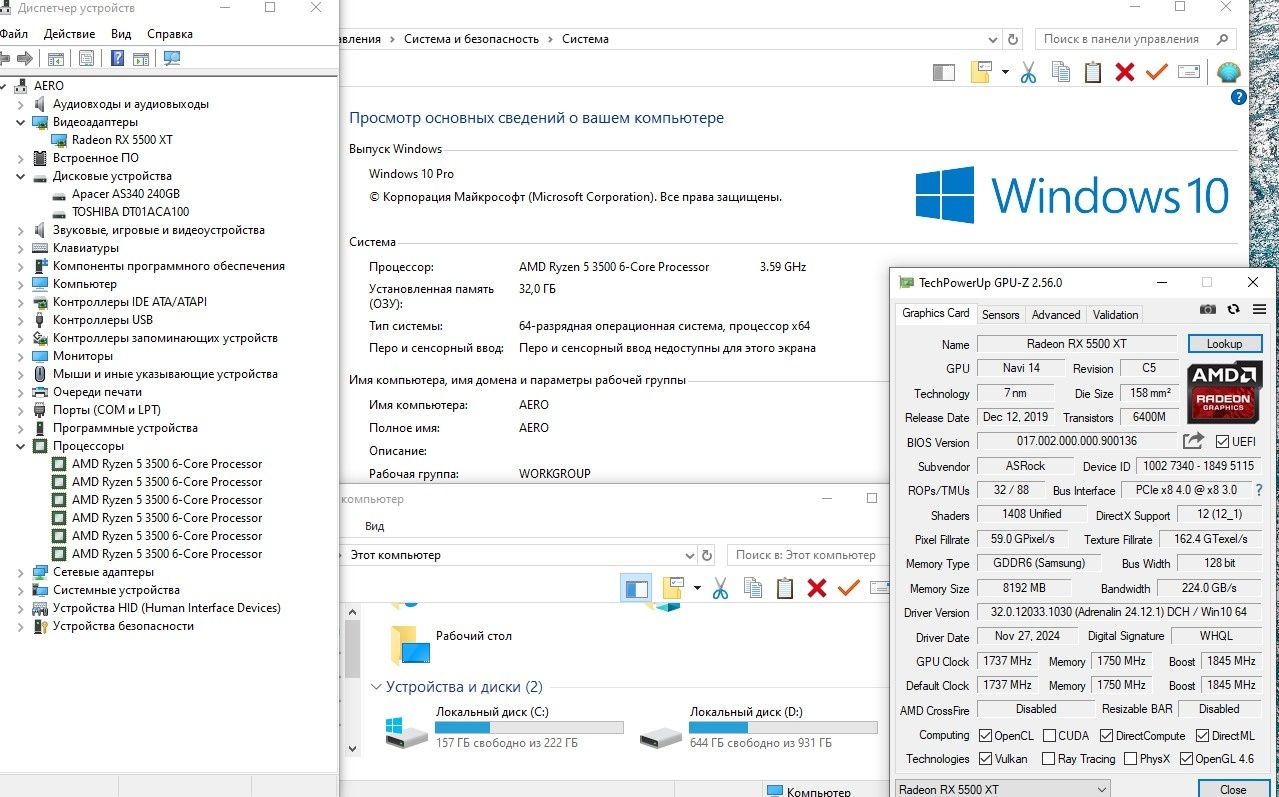Viewport: 1279px width, 797px height.
Task: Toggle the DirectML checkbox
Action: 1201,735
